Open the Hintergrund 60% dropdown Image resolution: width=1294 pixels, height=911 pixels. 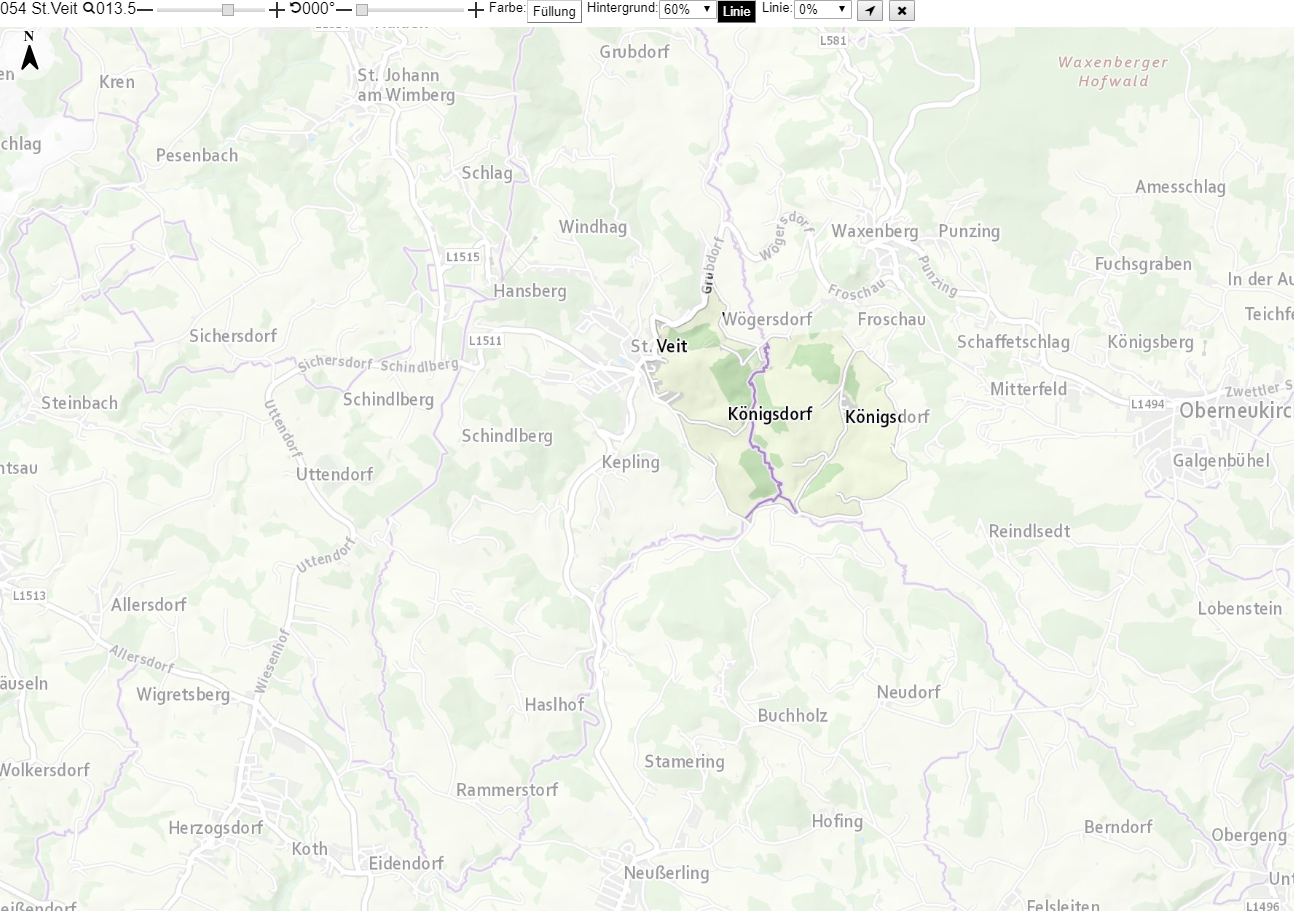click(x=687, y=10)
